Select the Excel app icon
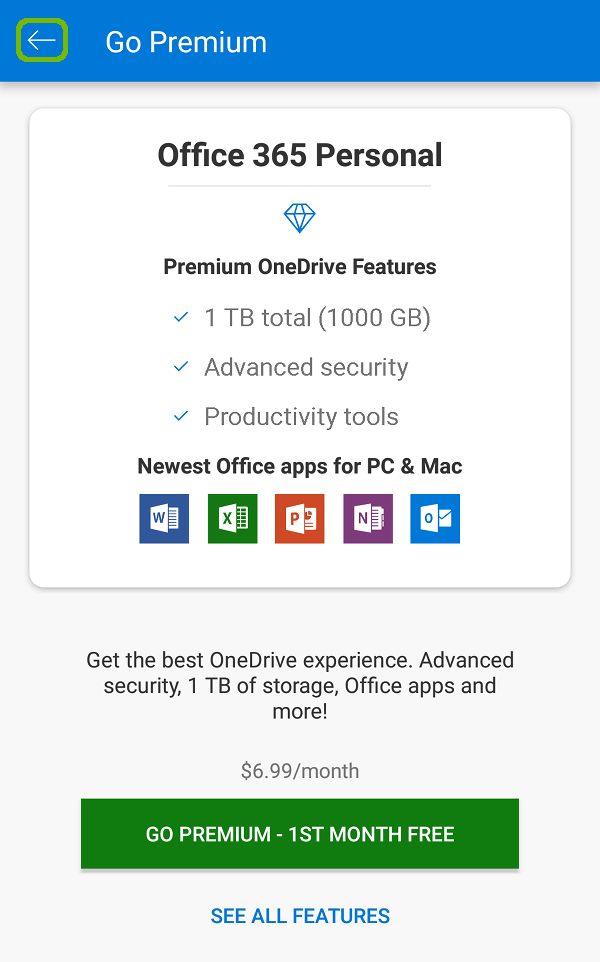This screenshot has height=962, width=600. (x=232, y=518)
